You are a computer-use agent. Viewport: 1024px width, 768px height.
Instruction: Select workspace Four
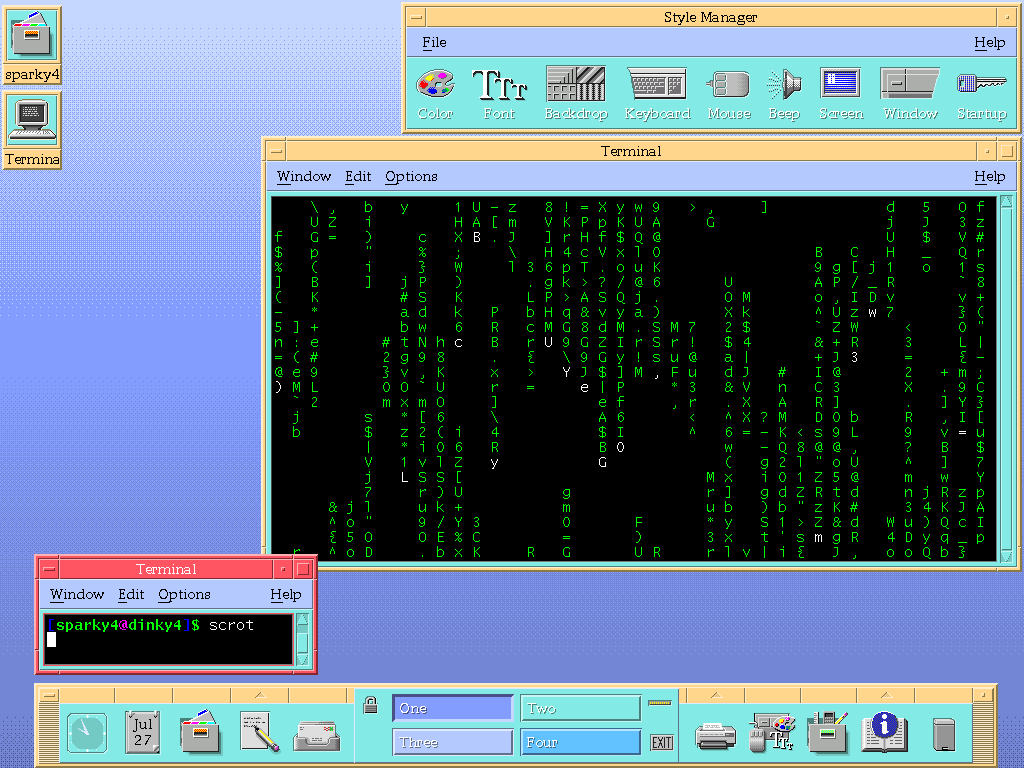[580, 742]
